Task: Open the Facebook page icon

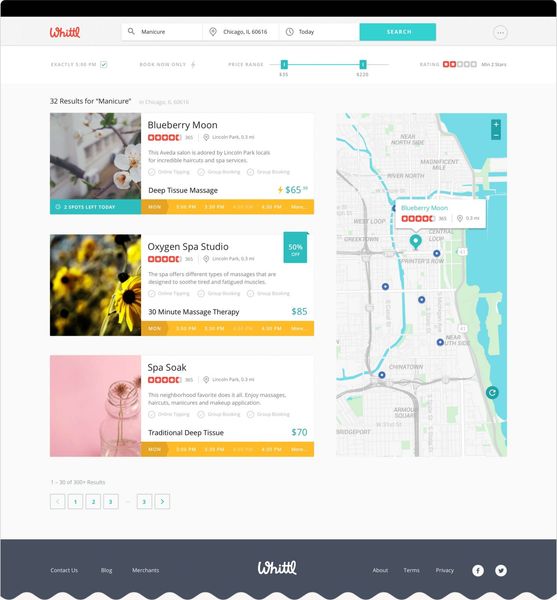Action: tap(477, 571)
